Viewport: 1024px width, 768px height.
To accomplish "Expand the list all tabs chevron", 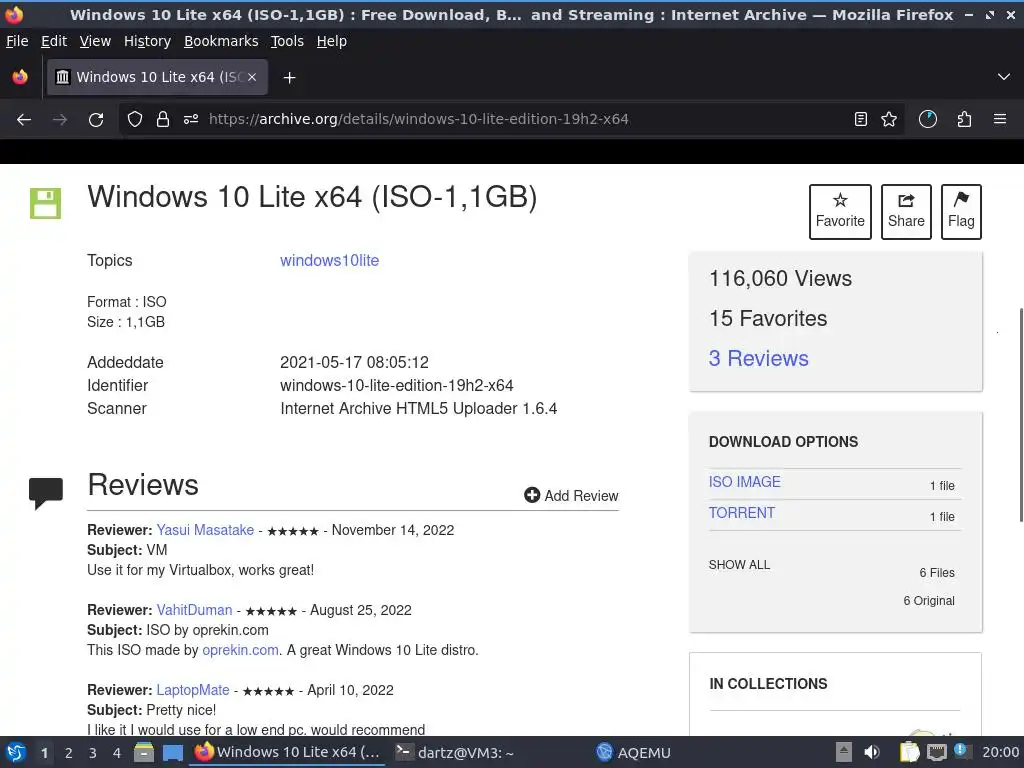I will [x=1004, y=77].
